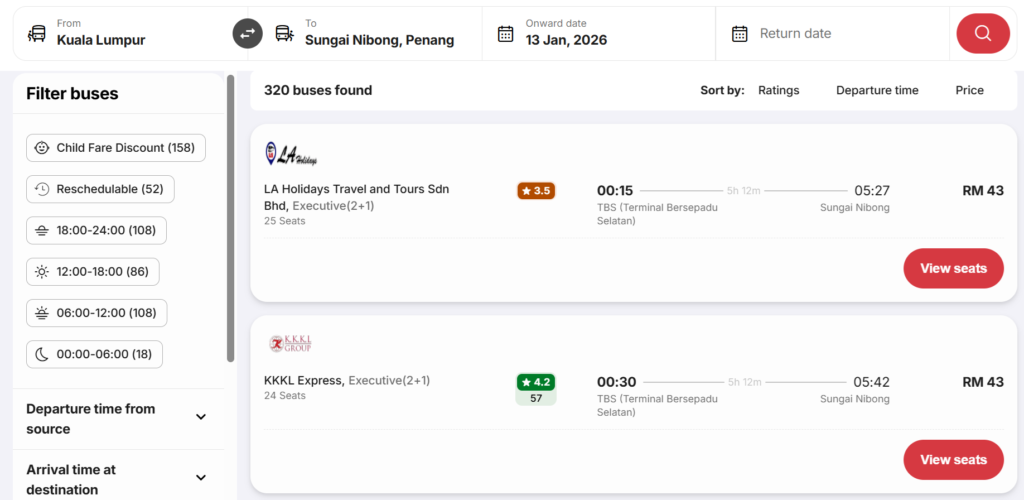Toggle the Child Fare Discount filter
This screenshot has width=1024, height=500.
point(116,148)
